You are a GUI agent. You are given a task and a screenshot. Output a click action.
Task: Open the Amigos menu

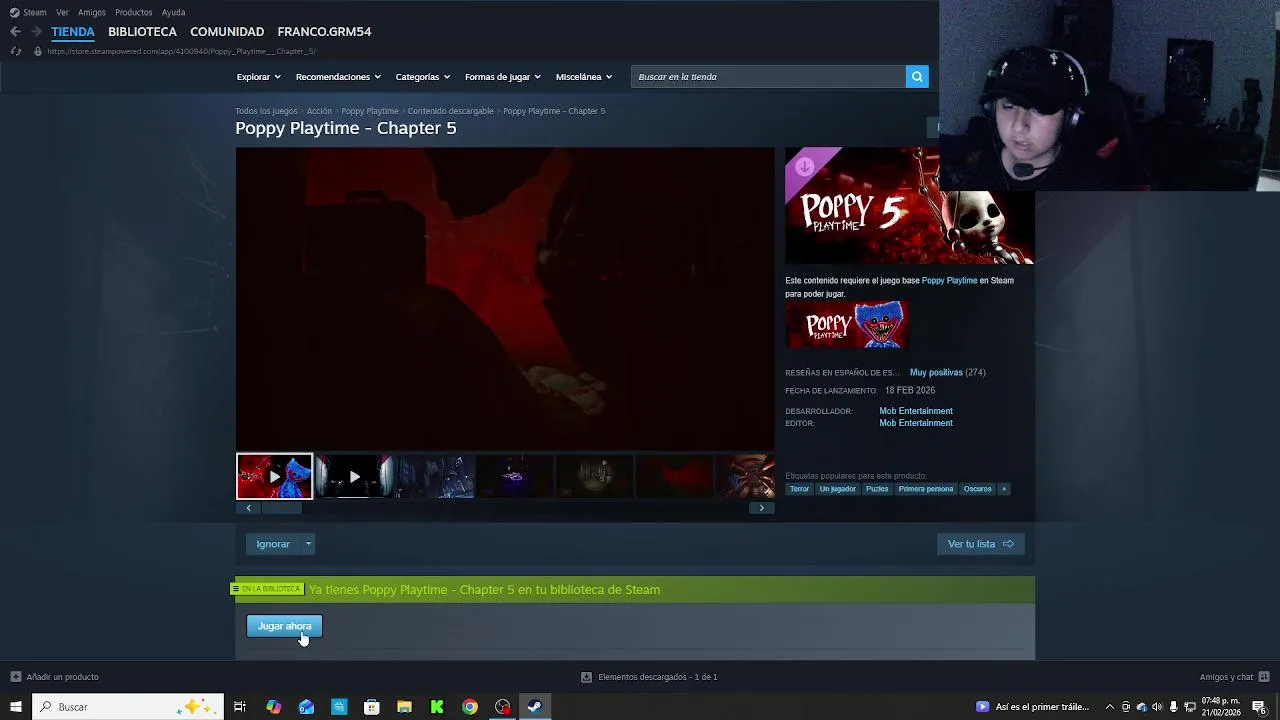coord(92,12)
